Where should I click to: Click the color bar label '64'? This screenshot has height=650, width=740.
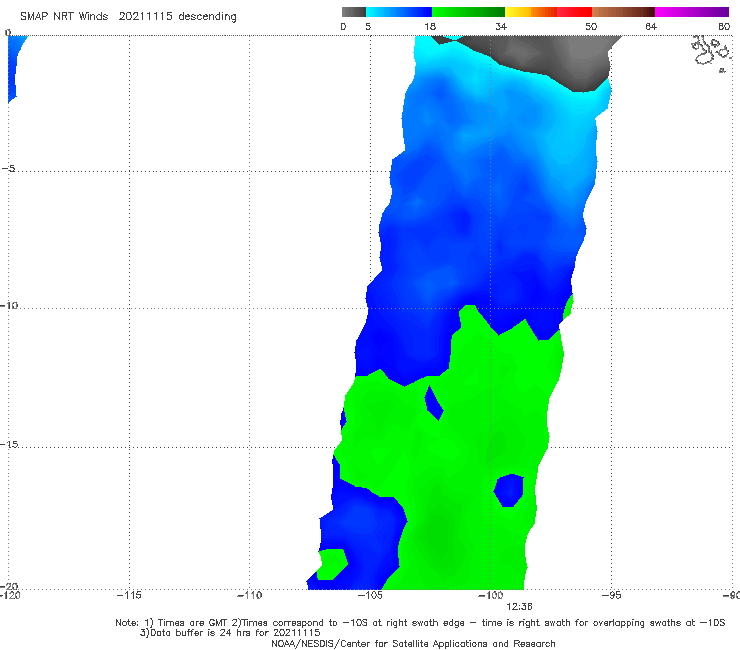pyautogui.click(x=651, y=27)
